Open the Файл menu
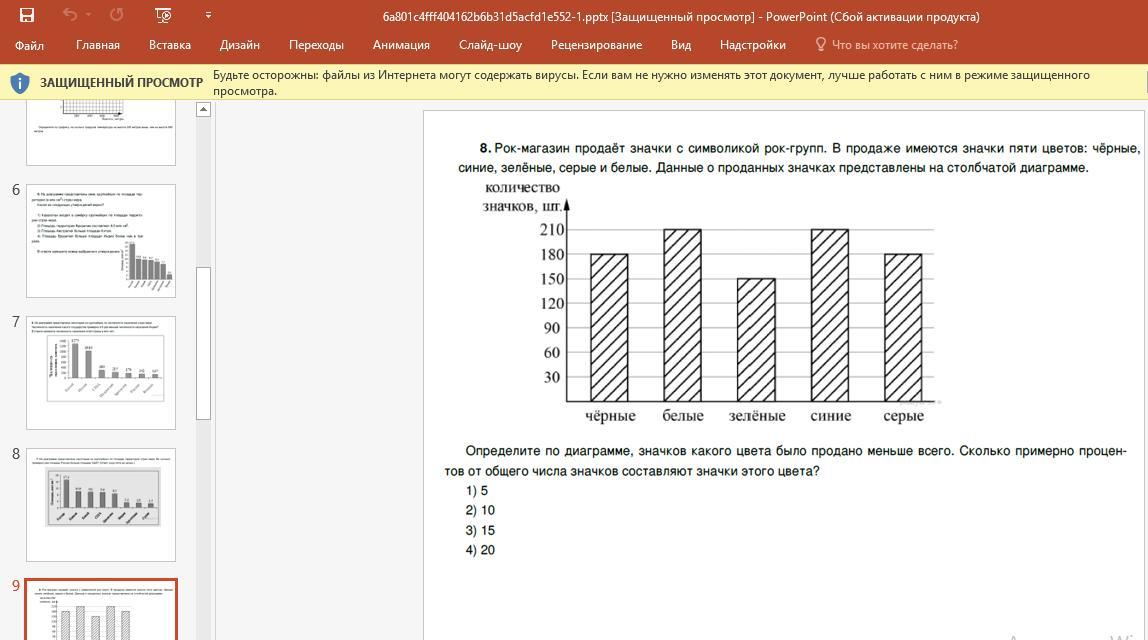Viewport: 1148px width, 640px height. point(29,45)
